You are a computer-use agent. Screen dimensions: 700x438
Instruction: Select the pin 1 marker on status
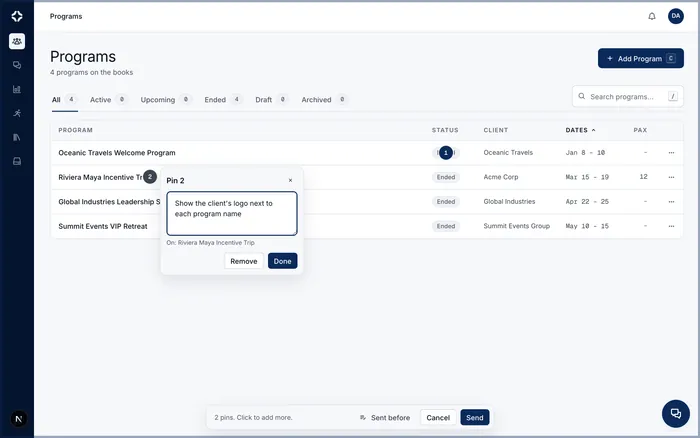click(x=446, y=153)
